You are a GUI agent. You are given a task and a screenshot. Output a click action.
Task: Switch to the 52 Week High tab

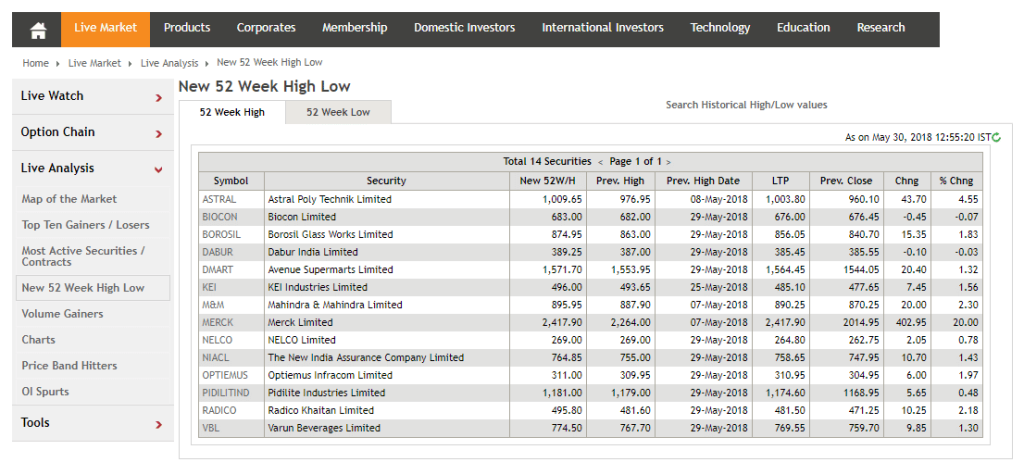(232, 112)
